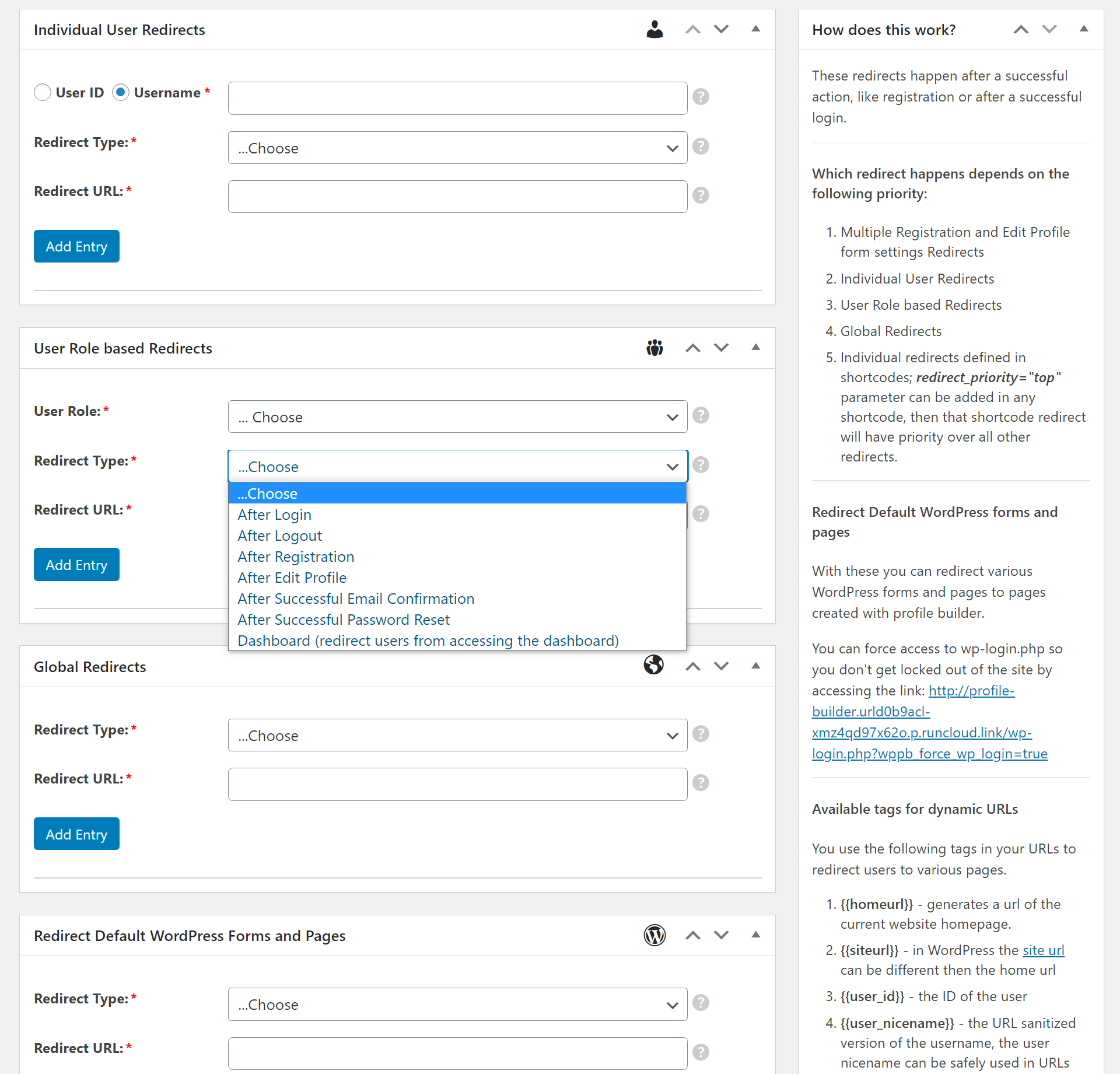The height and width of the screenshot is (1074, 1120).
Task: Move Redirect Default WordPress Forms panel down
Action: [722, 935]
